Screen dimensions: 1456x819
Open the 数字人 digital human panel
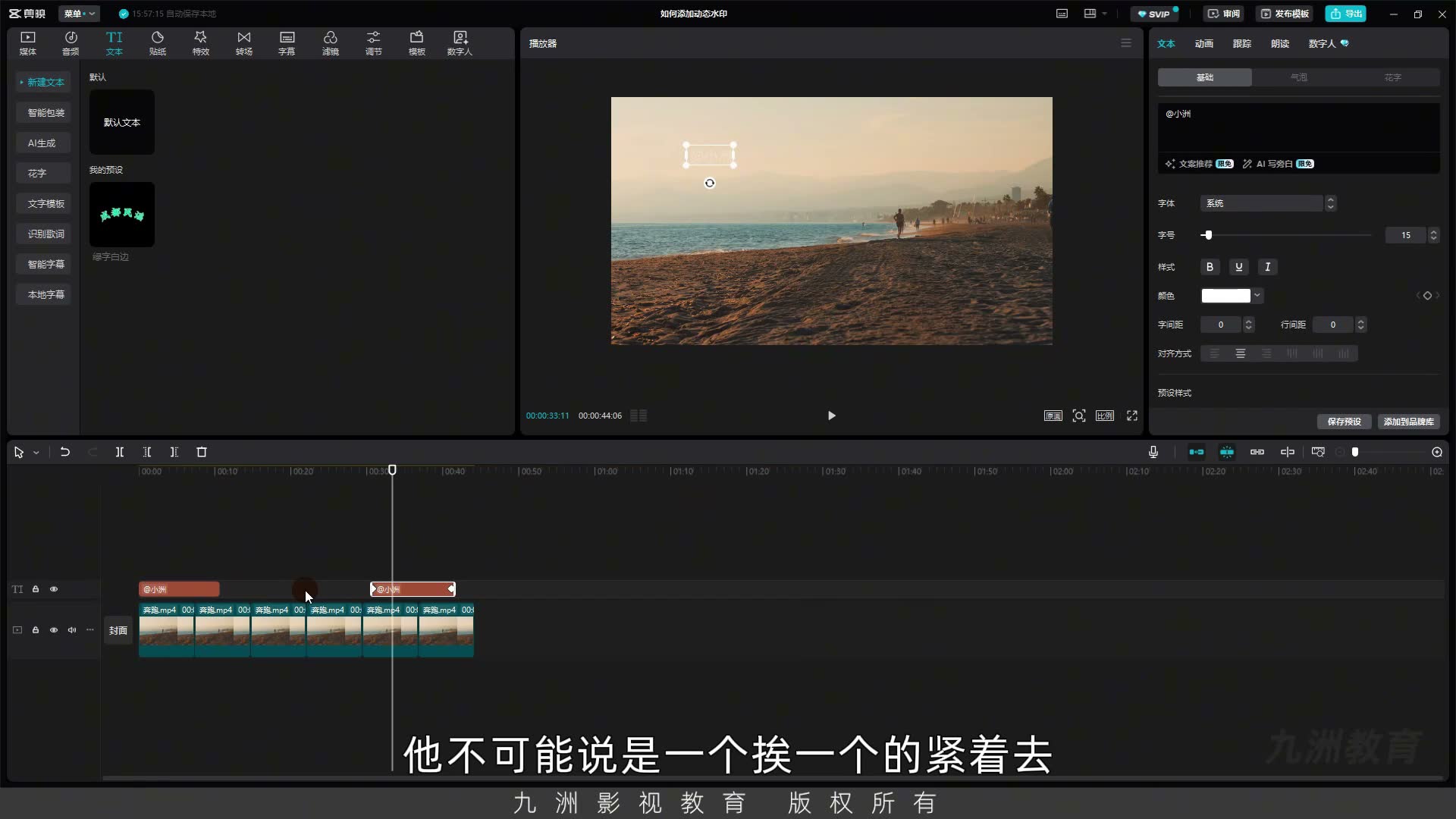click(x=460, y=43)
